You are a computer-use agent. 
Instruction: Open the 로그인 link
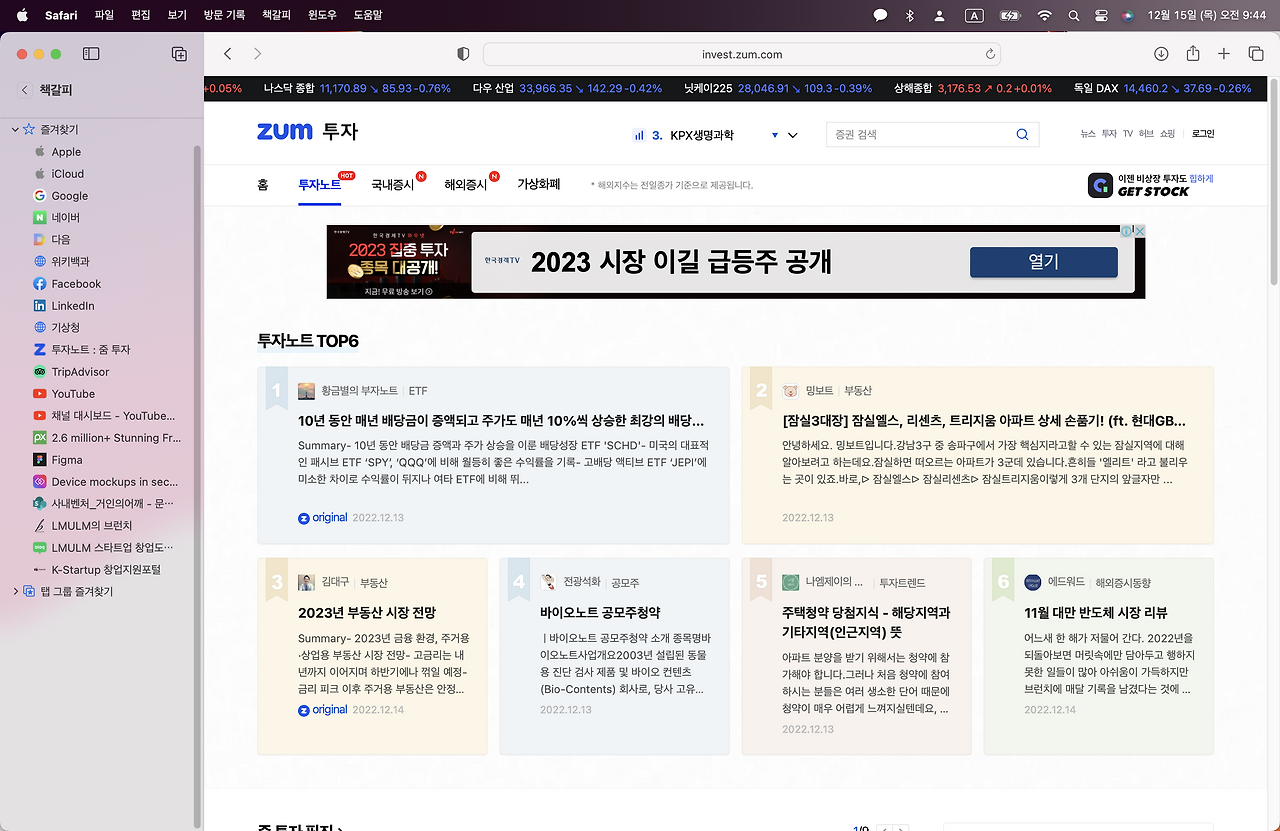[1203, 134]
